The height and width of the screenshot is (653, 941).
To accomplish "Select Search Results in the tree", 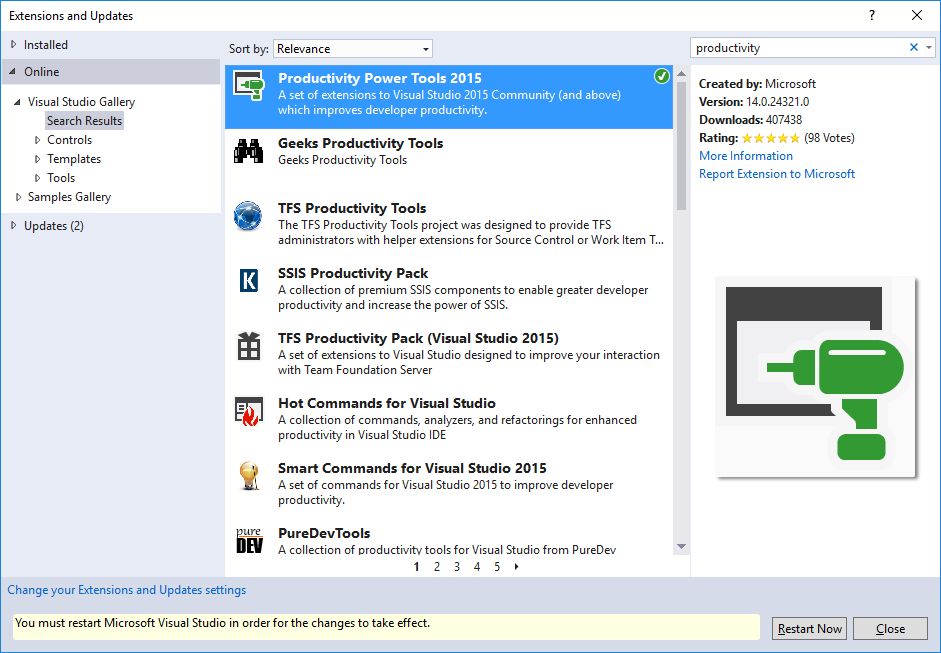I will 85,121.
